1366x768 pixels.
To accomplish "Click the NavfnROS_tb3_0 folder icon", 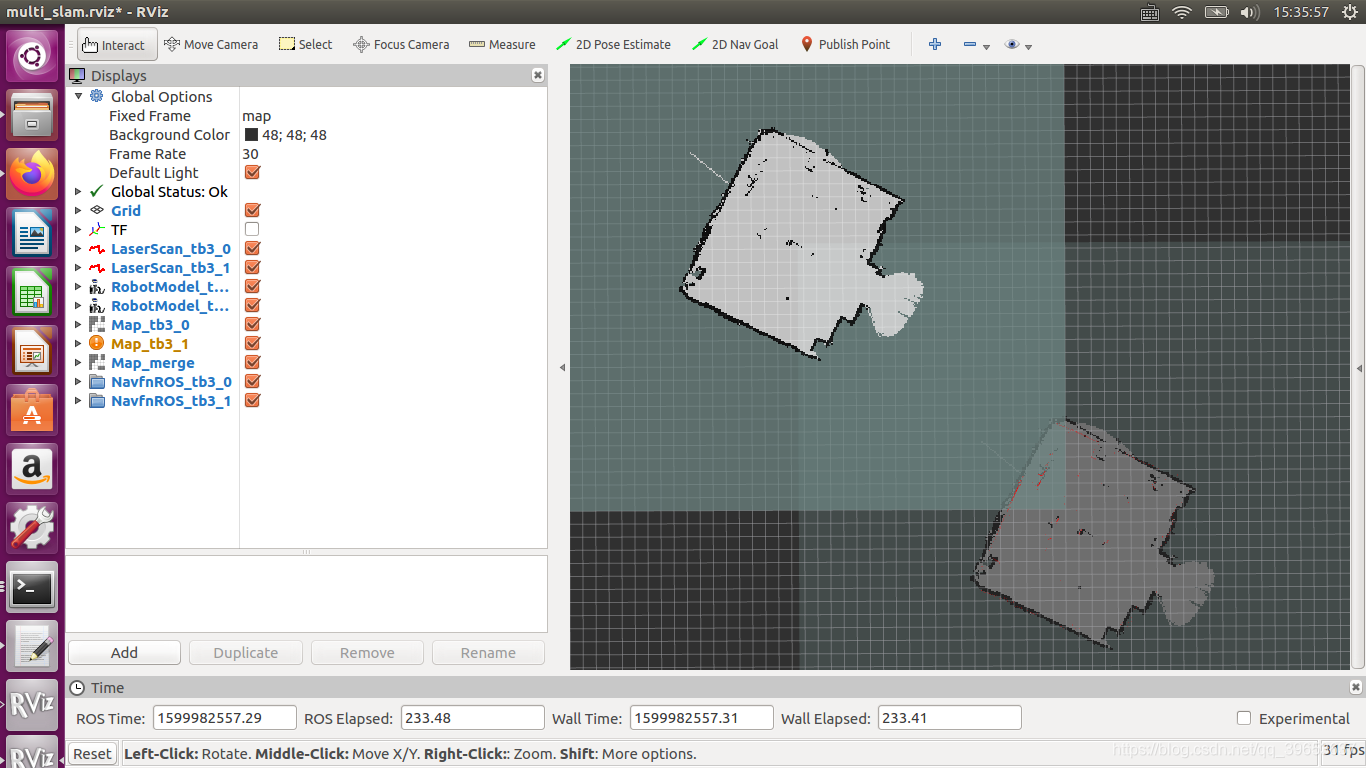I will coord(97,381).
